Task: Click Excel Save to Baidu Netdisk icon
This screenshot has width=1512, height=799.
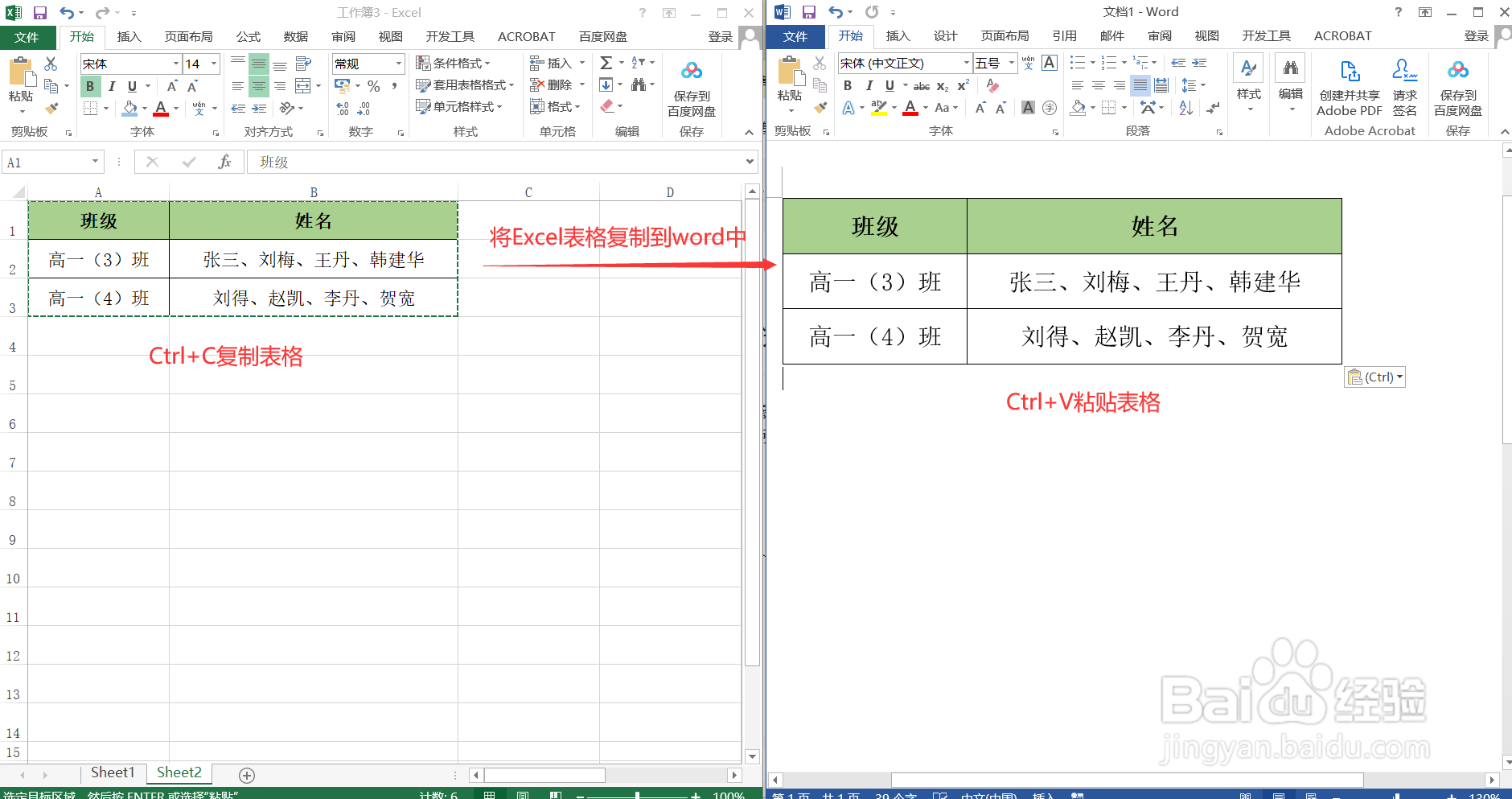Action: coord(692,89)
